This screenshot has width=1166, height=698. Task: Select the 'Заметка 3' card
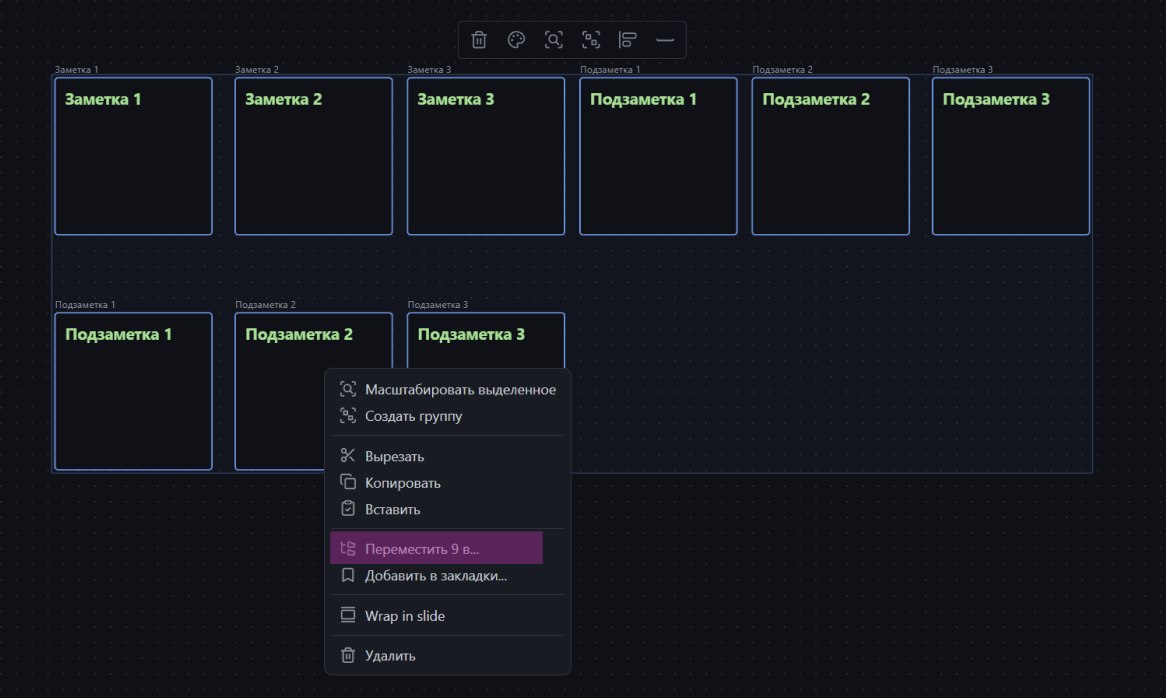[x=485, y=156]
